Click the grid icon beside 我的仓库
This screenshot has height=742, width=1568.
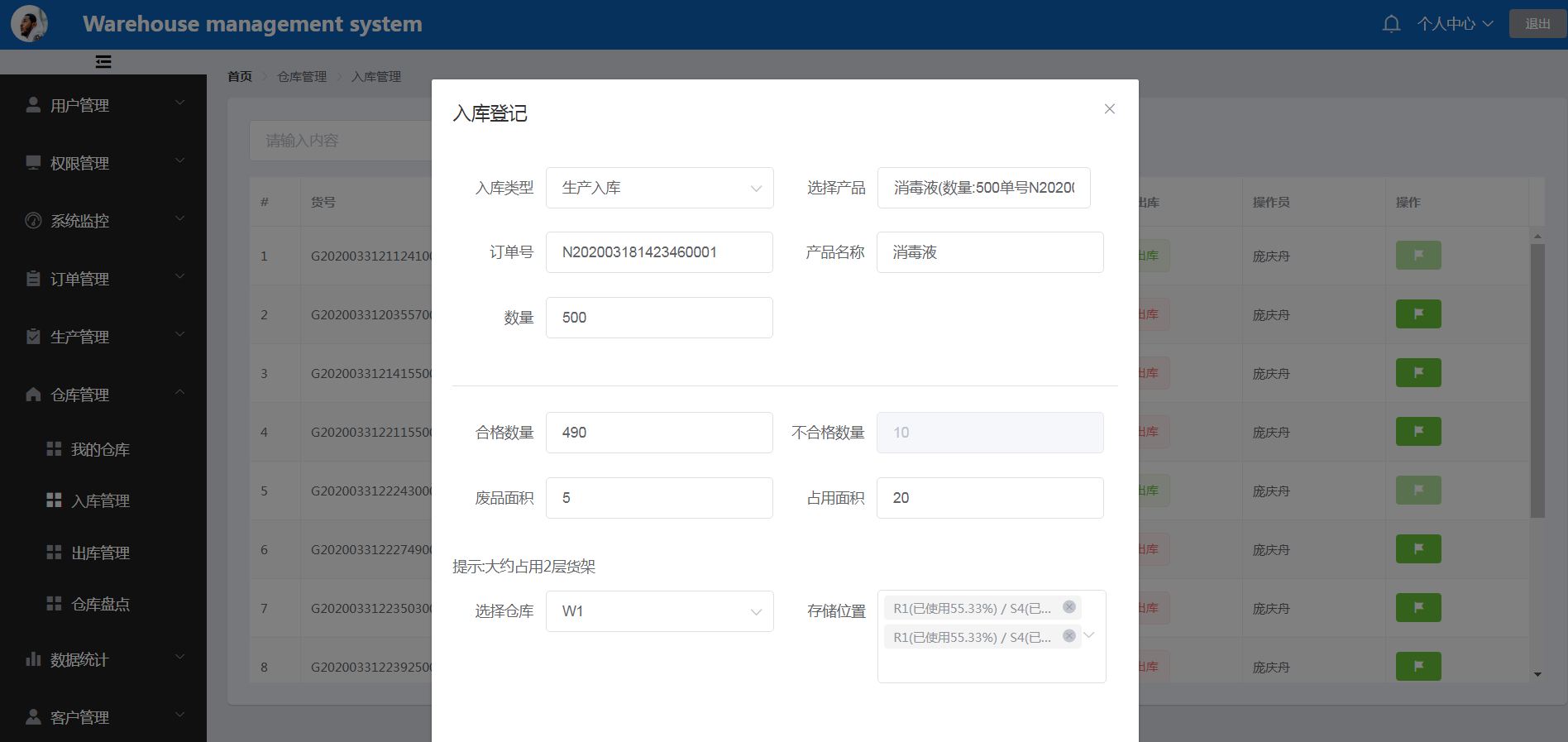pyautogui.click(x=54, y=449)
